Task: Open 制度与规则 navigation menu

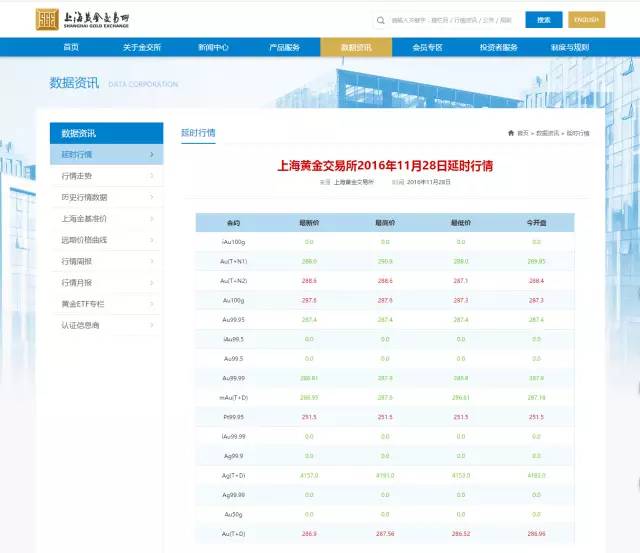Action: (x=570, y=47)
